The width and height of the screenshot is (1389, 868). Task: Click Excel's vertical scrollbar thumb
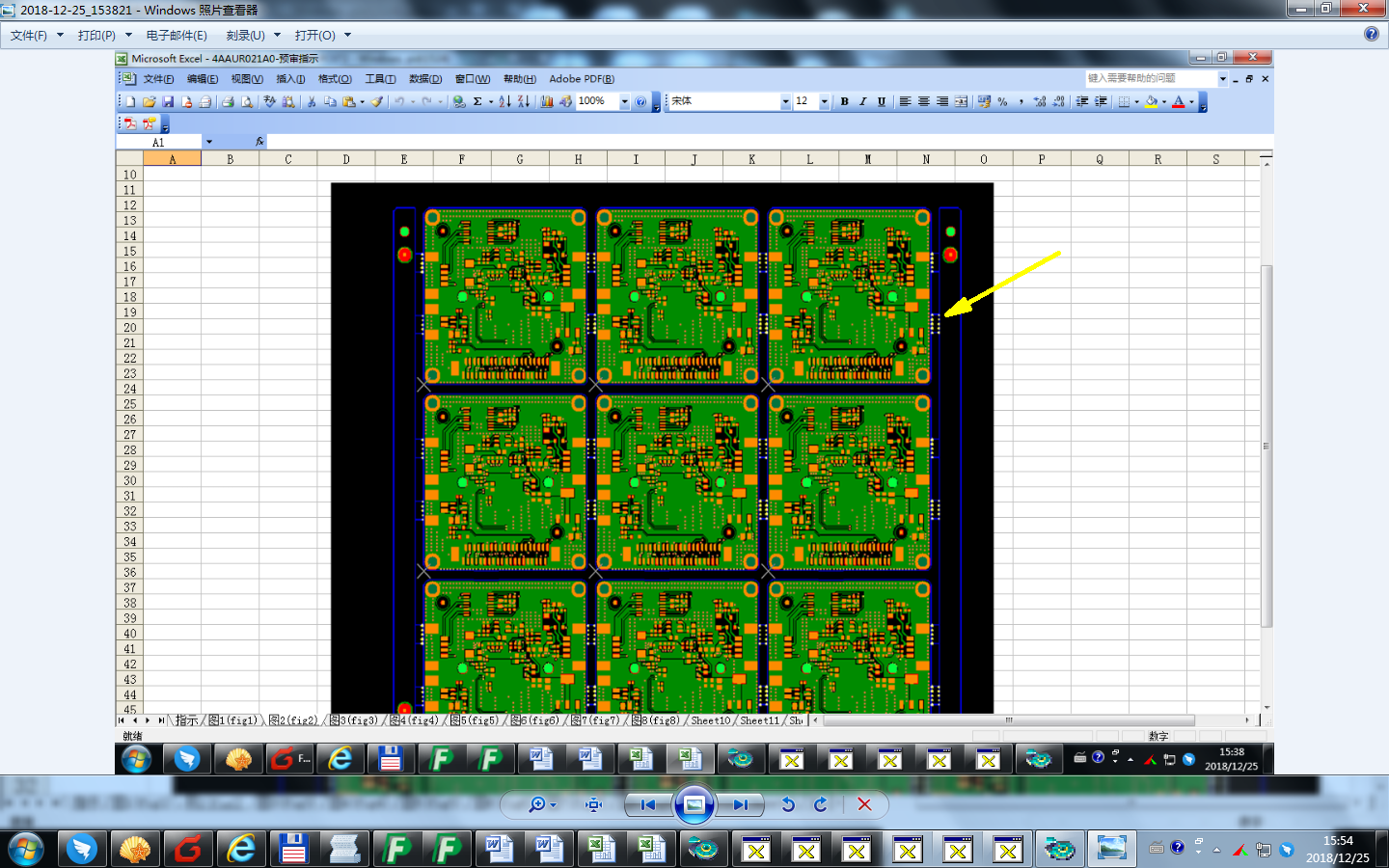coord(1266,447)
